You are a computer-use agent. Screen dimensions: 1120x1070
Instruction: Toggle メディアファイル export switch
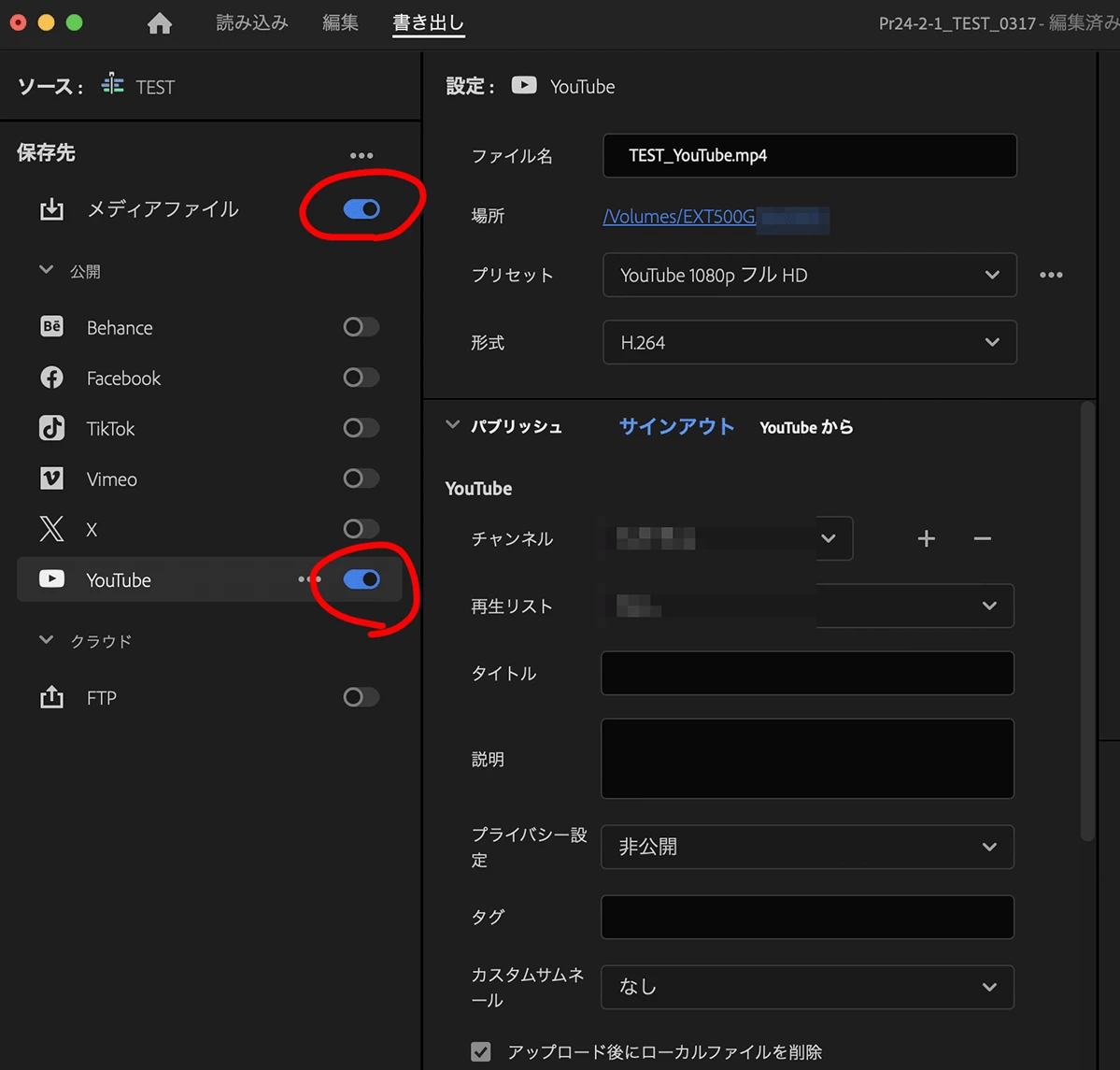[x=362, y=208]
